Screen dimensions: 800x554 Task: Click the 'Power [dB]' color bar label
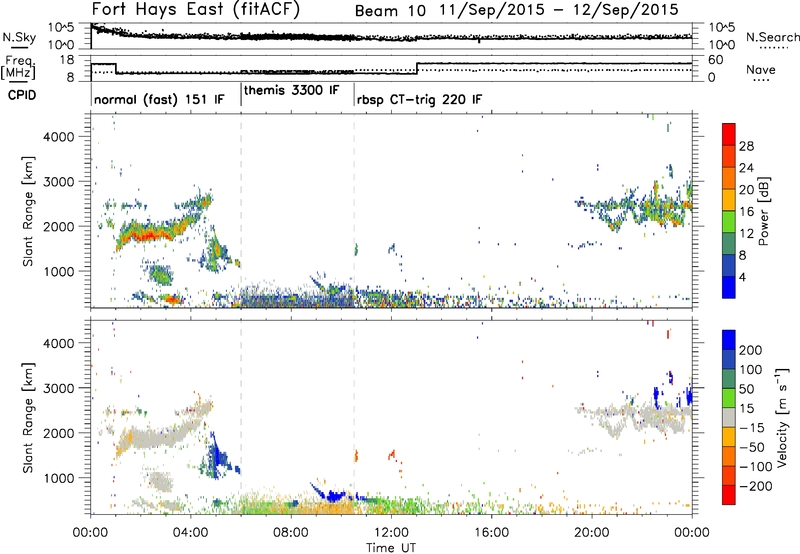[x=763, y=211]
